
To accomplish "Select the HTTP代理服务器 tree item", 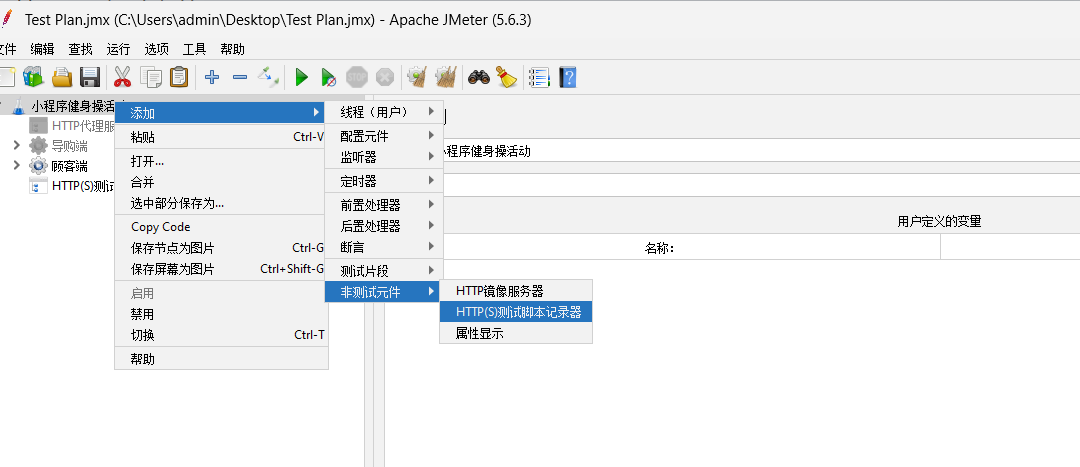I will [x=72, y=125].
